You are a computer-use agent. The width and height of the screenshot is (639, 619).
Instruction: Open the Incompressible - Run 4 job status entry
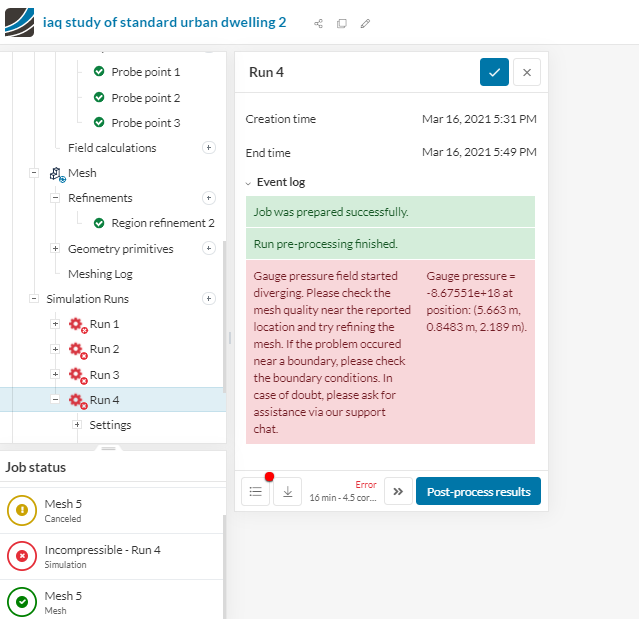[102, 555]
